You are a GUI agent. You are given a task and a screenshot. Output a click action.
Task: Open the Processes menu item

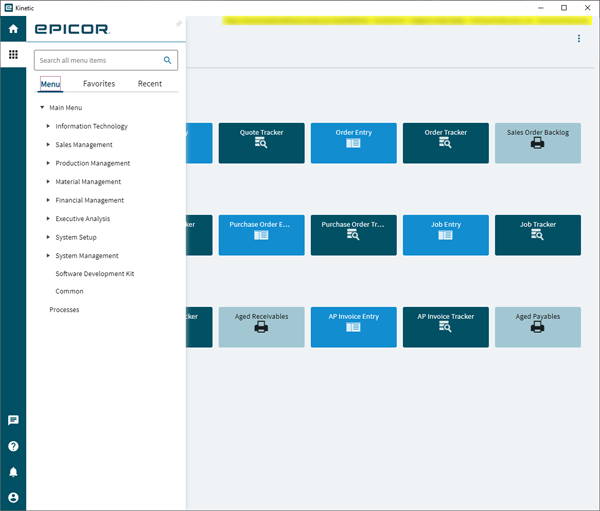click(64, 310)
